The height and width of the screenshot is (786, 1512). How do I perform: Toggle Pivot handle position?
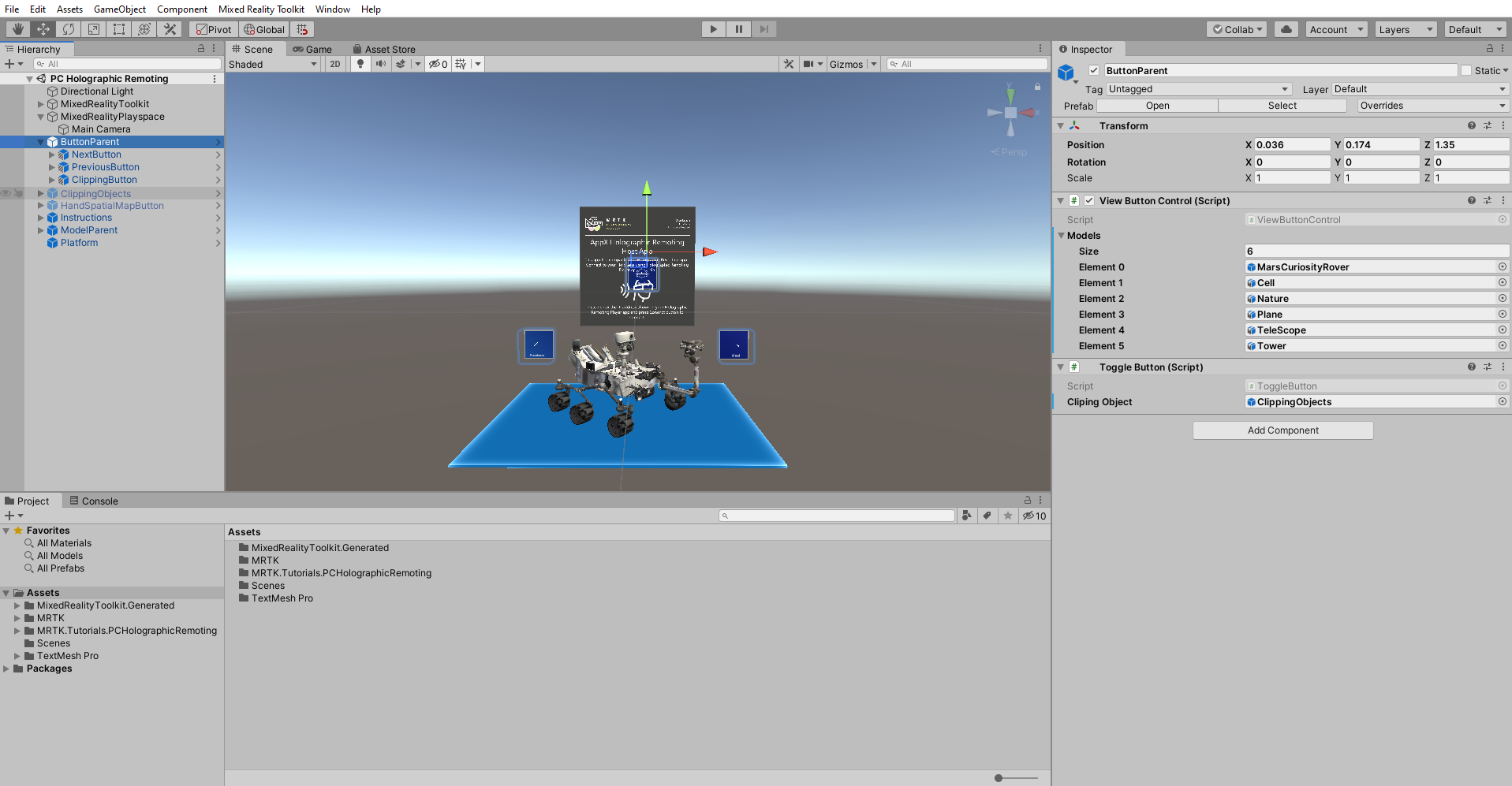(214, 29)
